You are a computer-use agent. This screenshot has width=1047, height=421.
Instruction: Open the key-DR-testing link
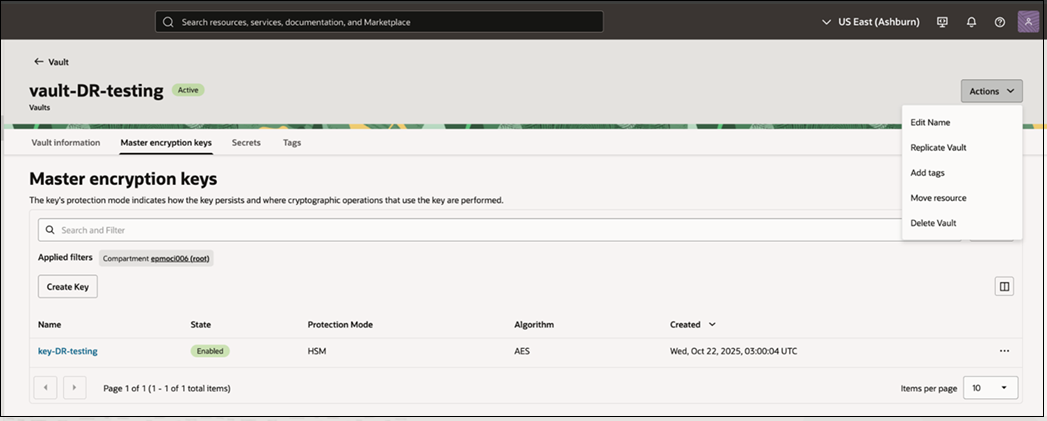coord(67,351)
